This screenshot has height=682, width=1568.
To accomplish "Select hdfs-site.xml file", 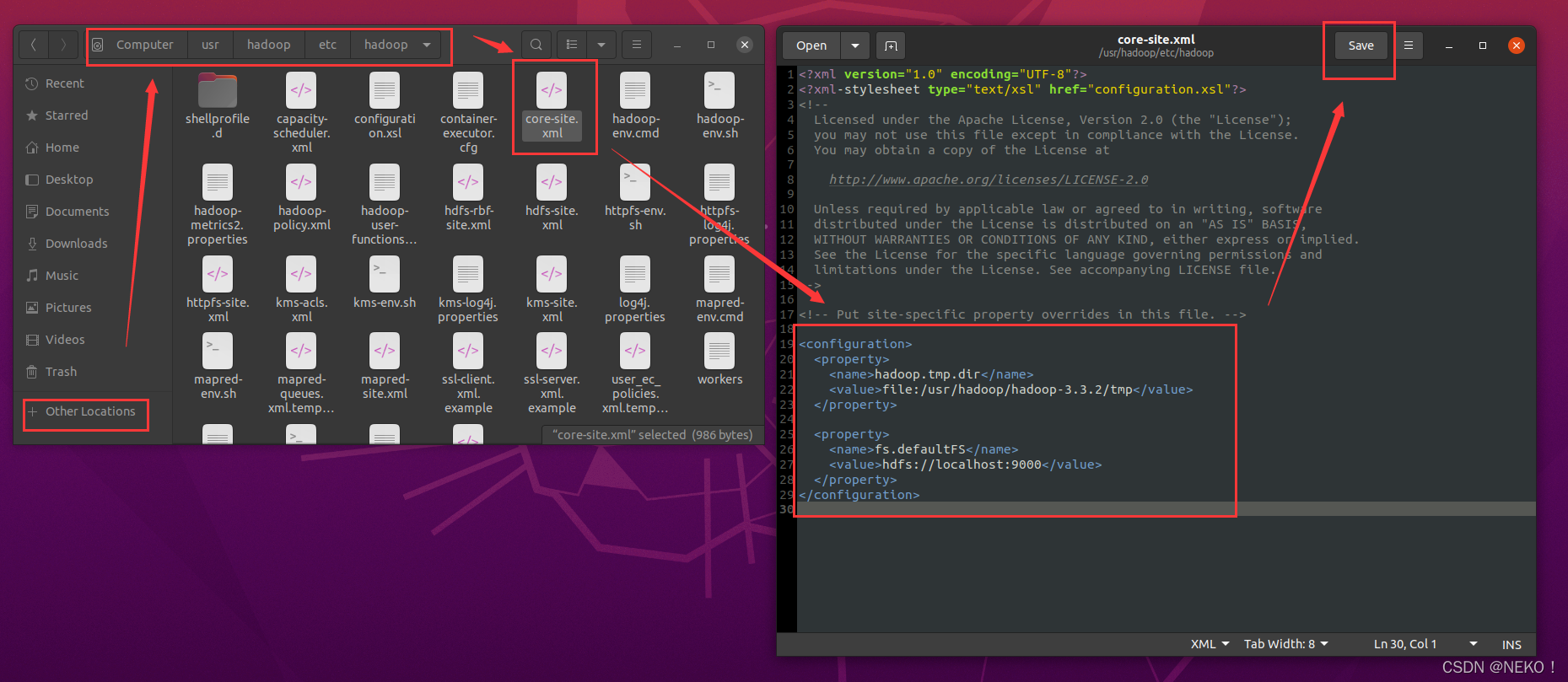I will 552,198.
